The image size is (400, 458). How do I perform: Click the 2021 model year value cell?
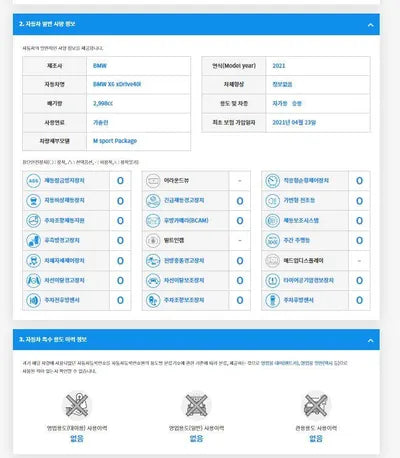click(318, 66)
